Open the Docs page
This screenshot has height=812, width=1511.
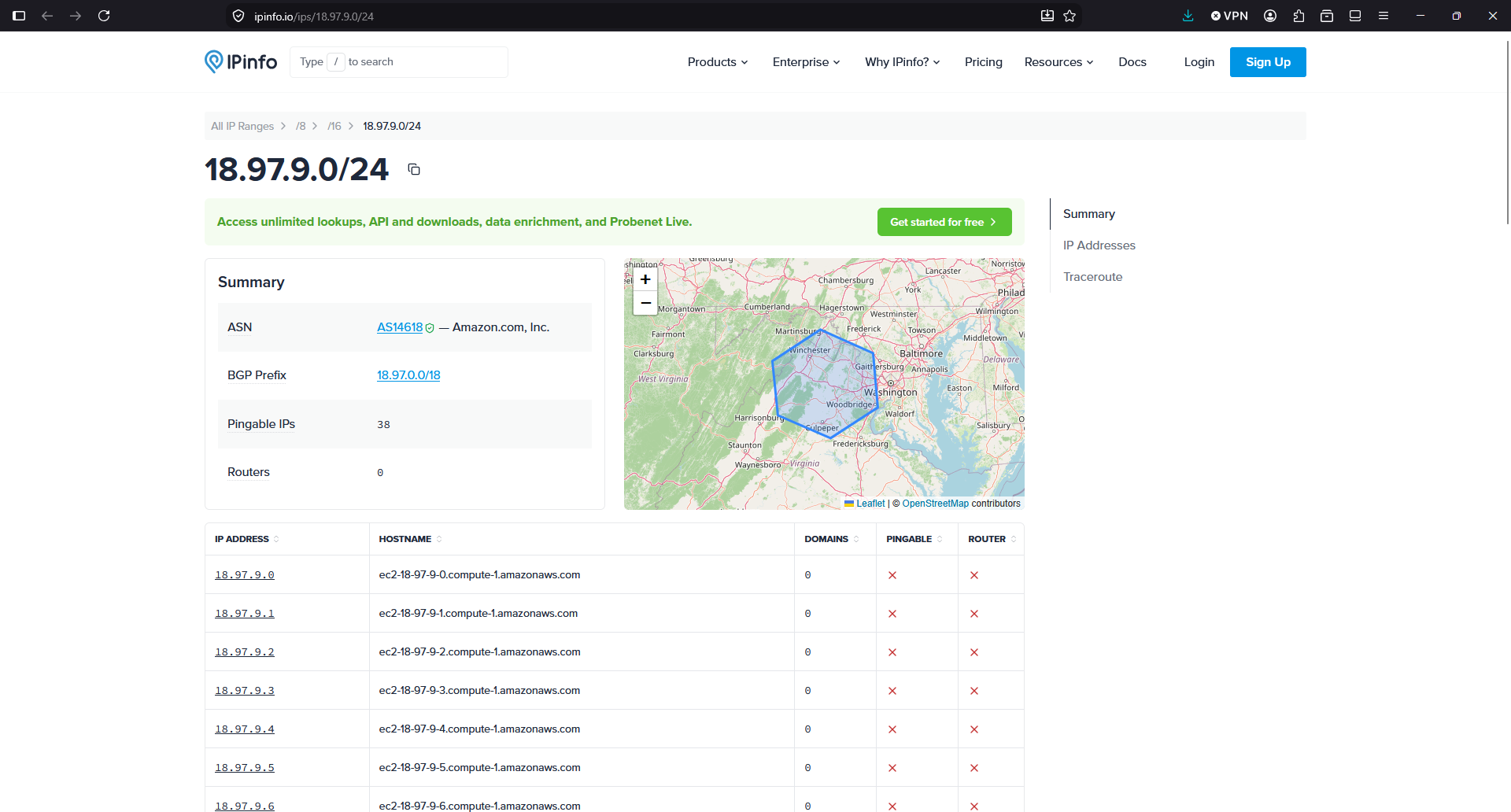(x=1132, y=62)
